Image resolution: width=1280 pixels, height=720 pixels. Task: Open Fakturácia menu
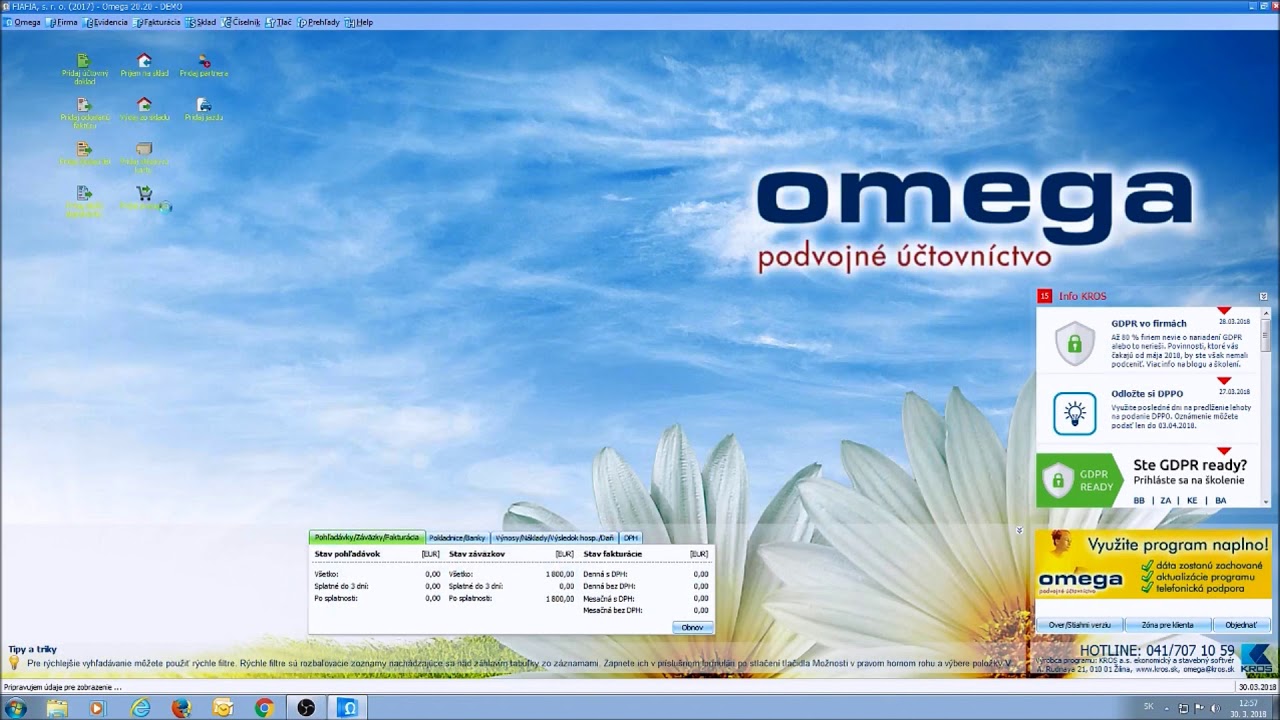tap(157, 22)
